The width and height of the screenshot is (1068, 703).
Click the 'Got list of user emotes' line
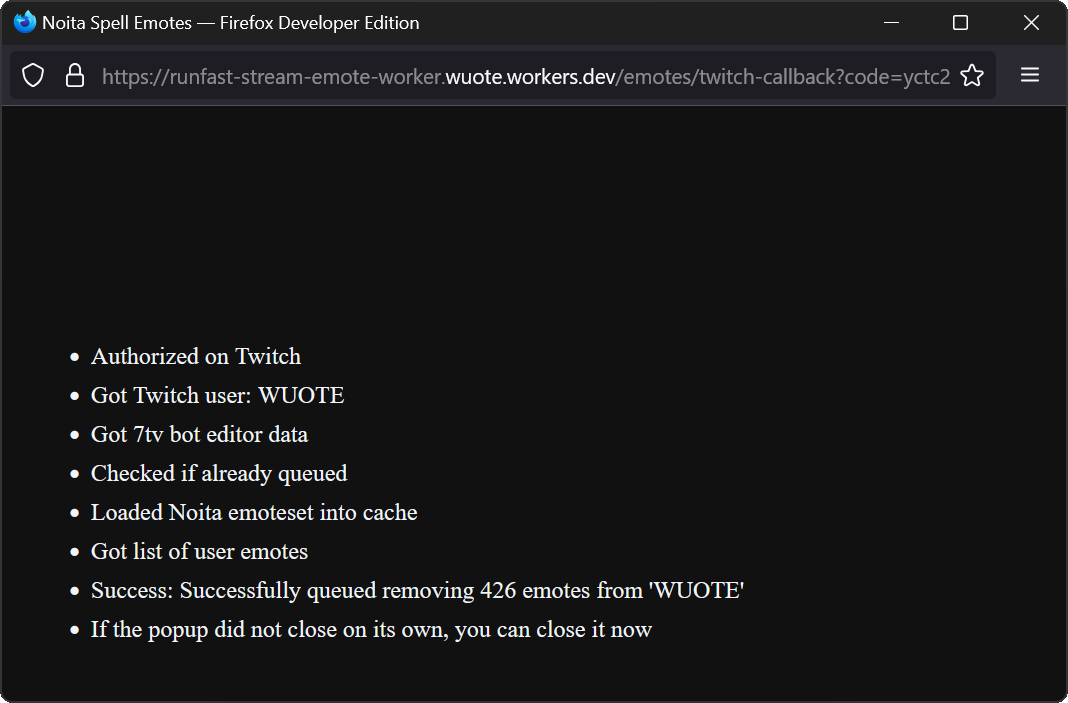point(199,552)
